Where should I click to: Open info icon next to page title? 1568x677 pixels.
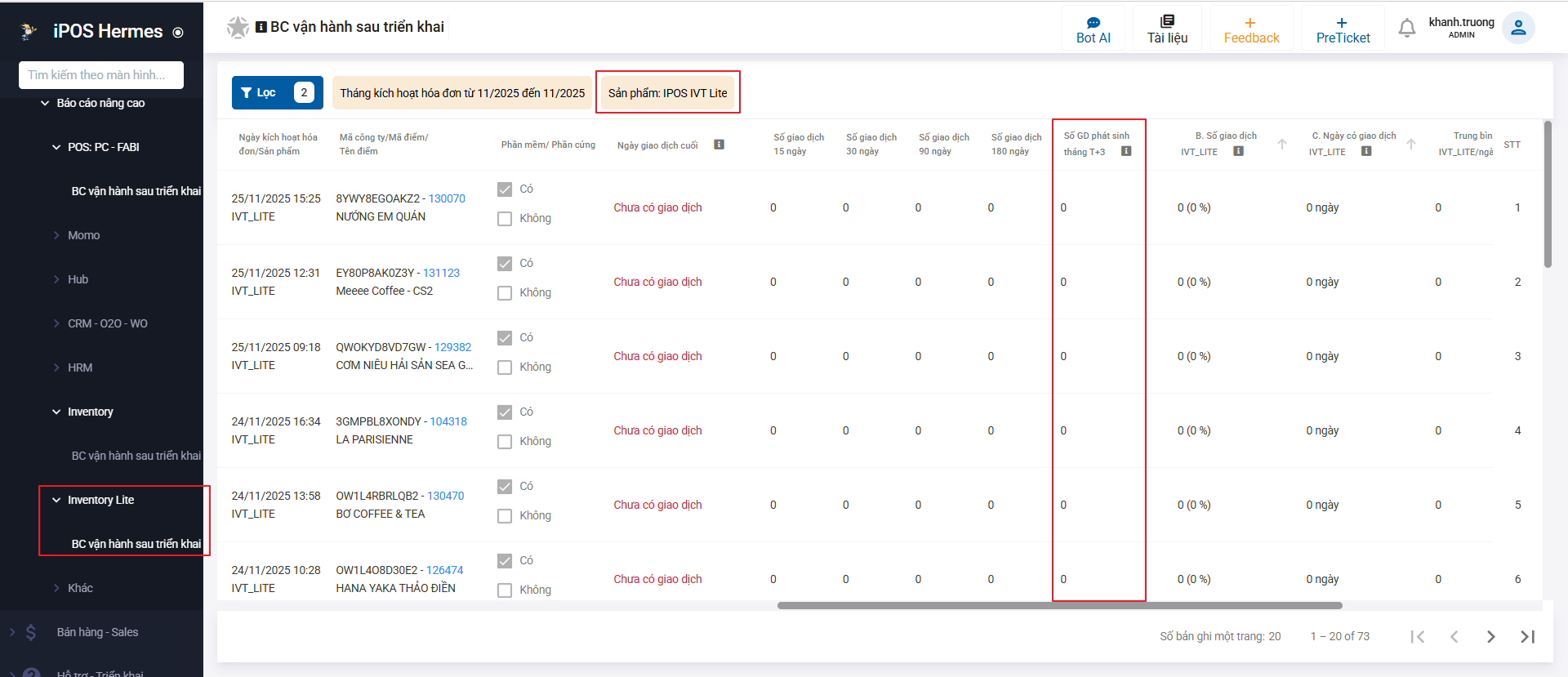click(x=261, y=27)
